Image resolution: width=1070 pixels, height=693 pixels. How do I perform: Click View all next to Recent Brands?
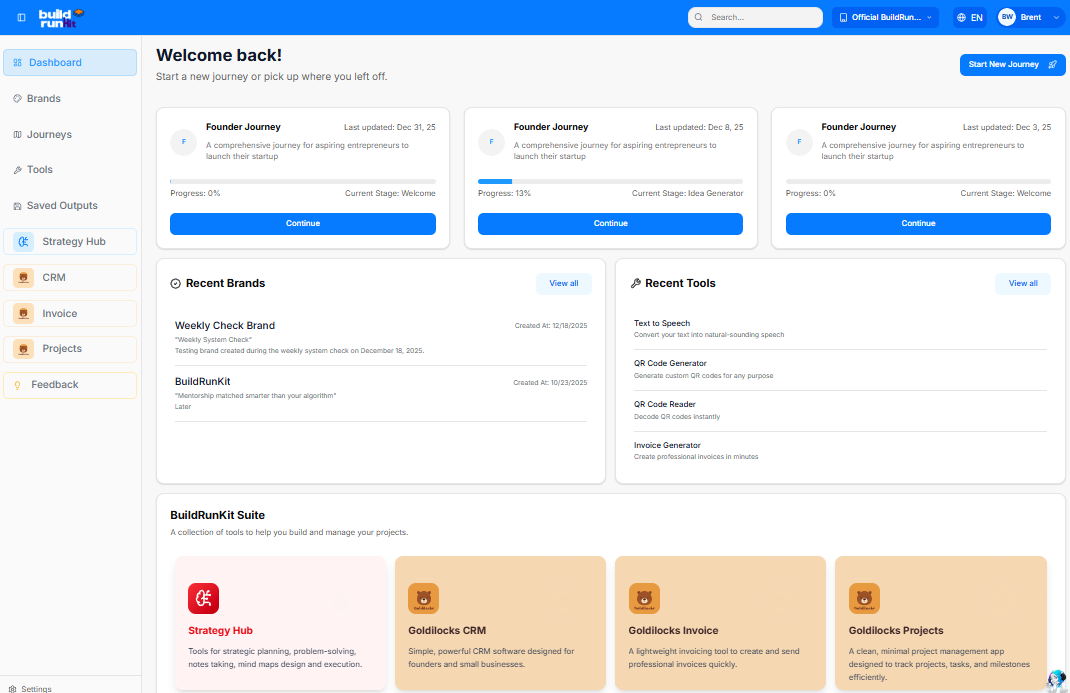[x=564, y=283]
